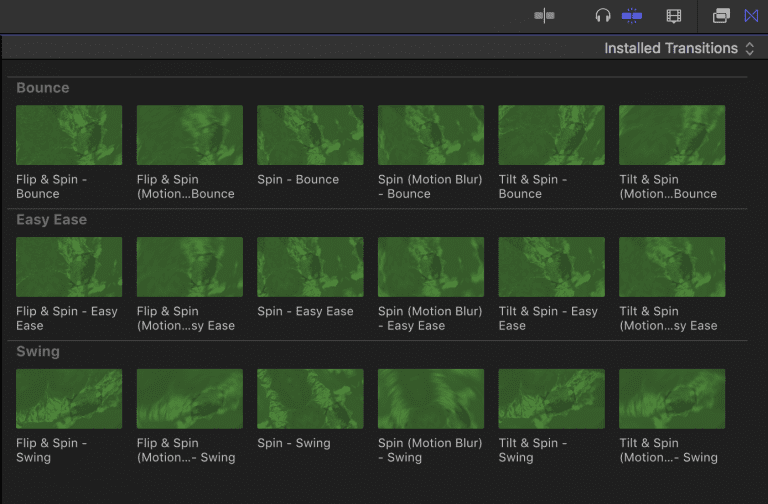Click the Swing section heading
Viewport: 768px width, 504px height.
[38, 352]
